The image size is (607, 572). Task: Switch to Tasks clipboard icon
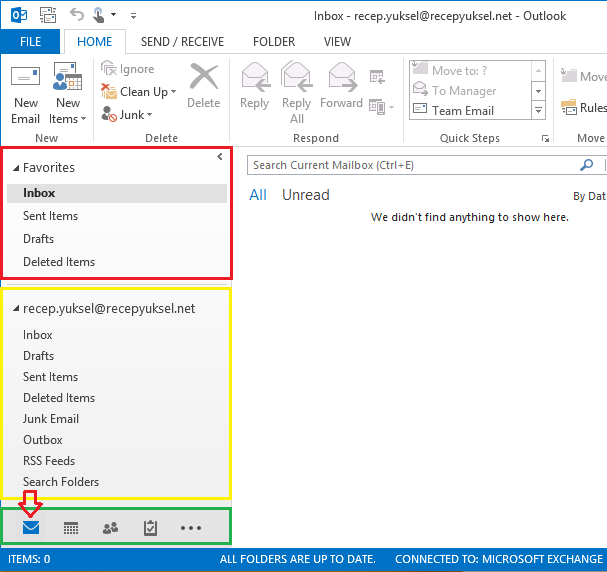(x=150, y=528)
